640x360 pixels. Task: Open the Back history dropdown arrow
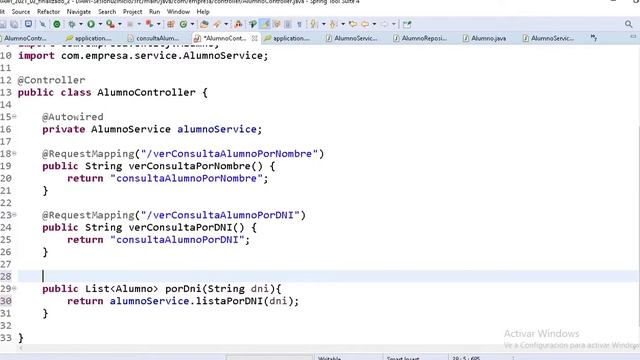point(374,24)
